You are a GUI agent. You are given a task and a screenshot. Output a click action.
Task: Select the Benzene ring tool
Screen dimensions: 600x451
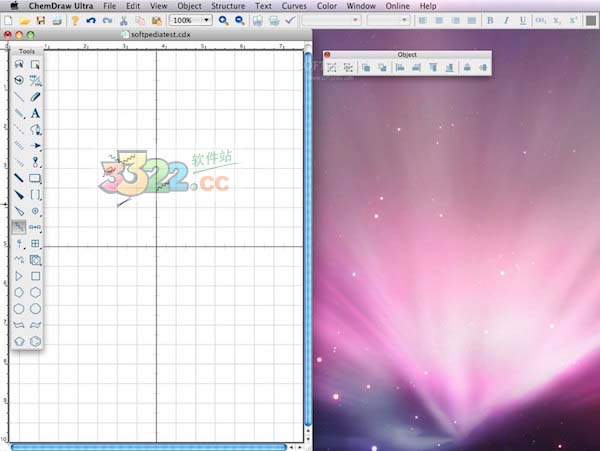coord(35,341)
